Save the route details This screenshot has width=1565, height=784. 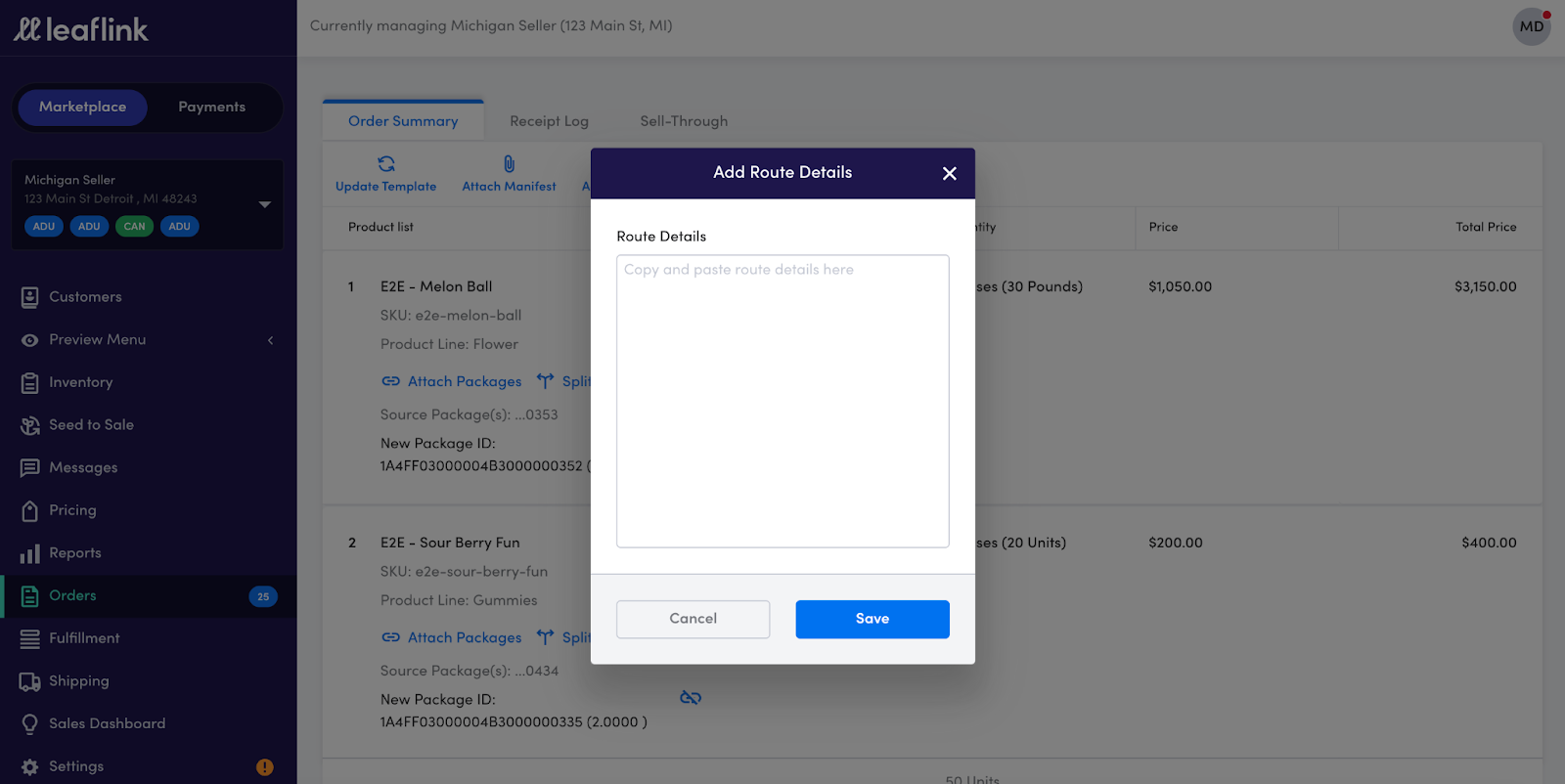(872, 619)
